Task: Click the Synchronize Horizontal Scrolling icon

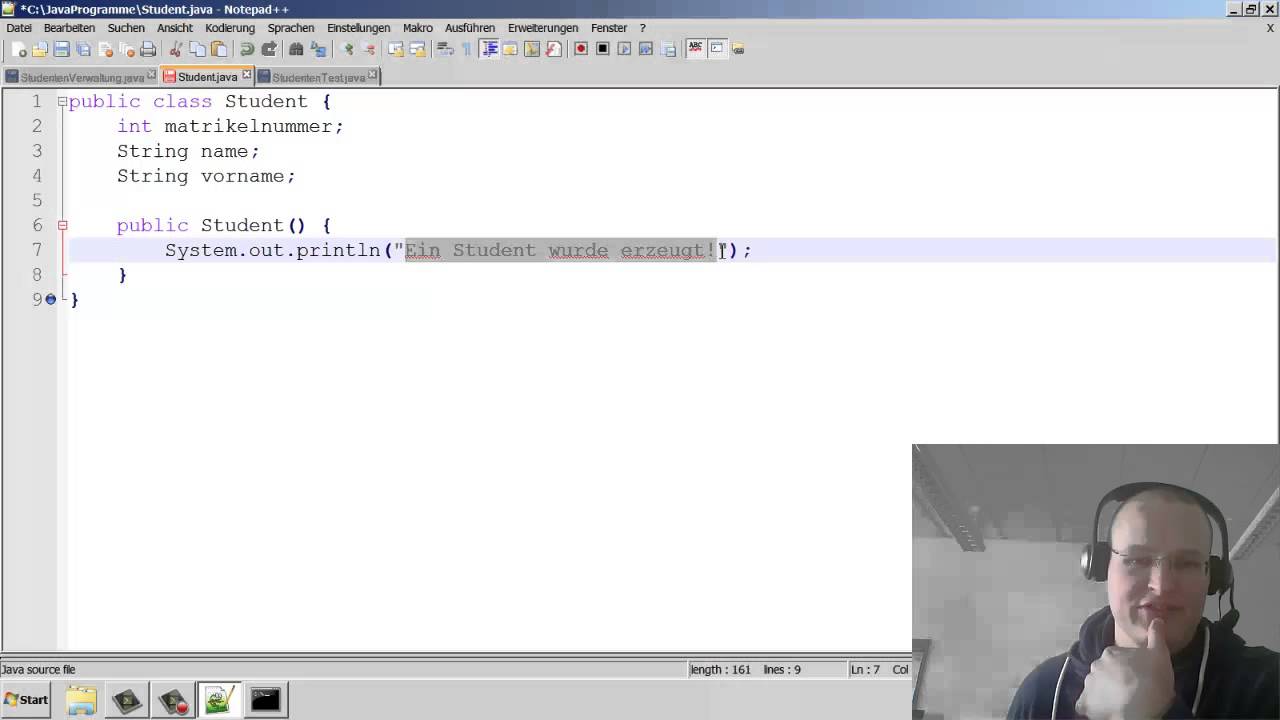Action: click(x=418, y=49)
